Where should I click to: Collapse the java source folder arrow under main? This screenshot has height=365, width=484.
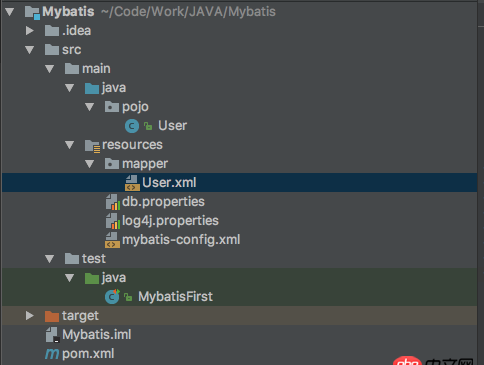(x=70, y=88)
